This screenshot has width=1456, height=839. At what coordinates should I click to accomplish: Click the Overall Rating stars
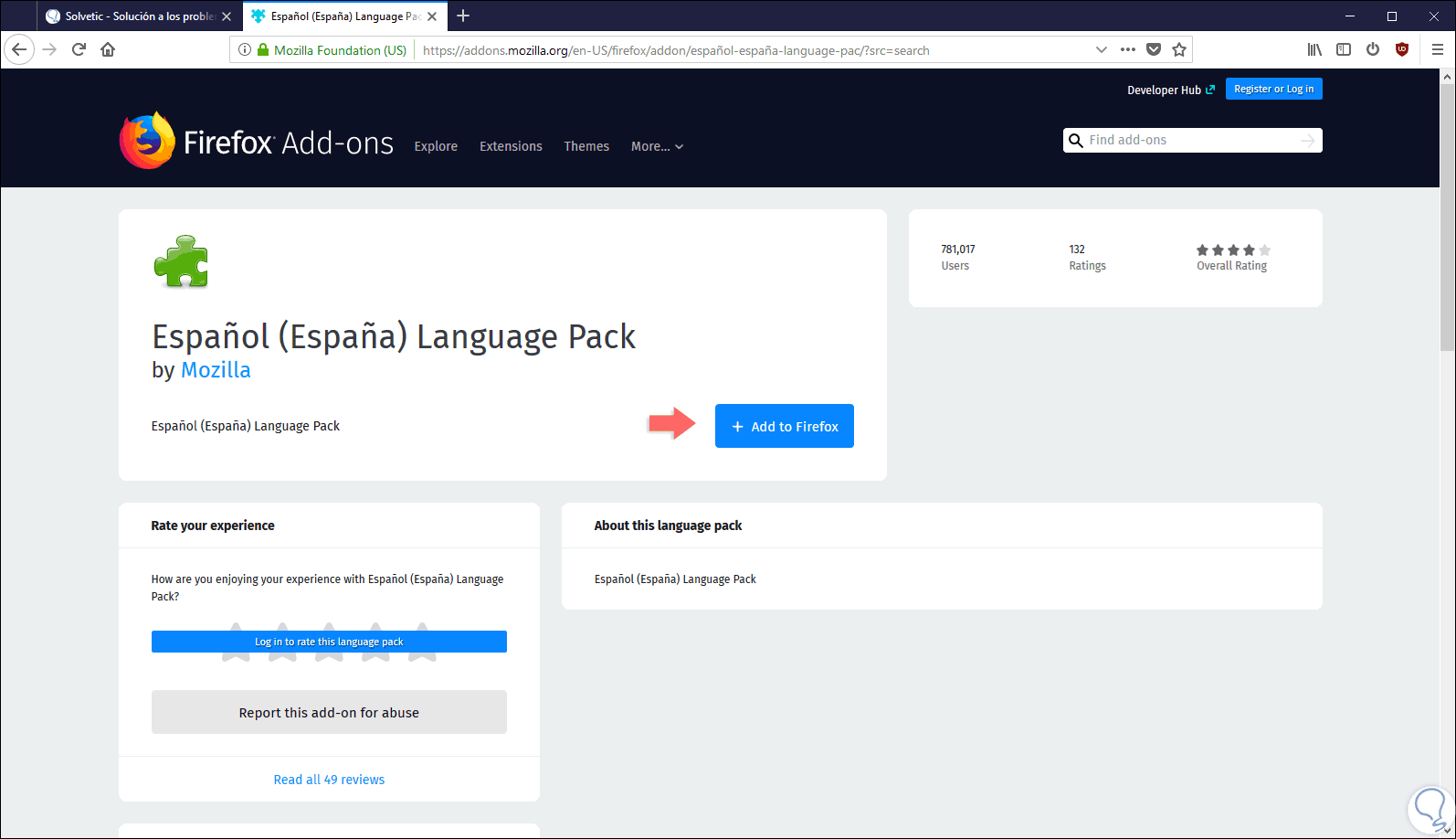tap(1233, 250)
